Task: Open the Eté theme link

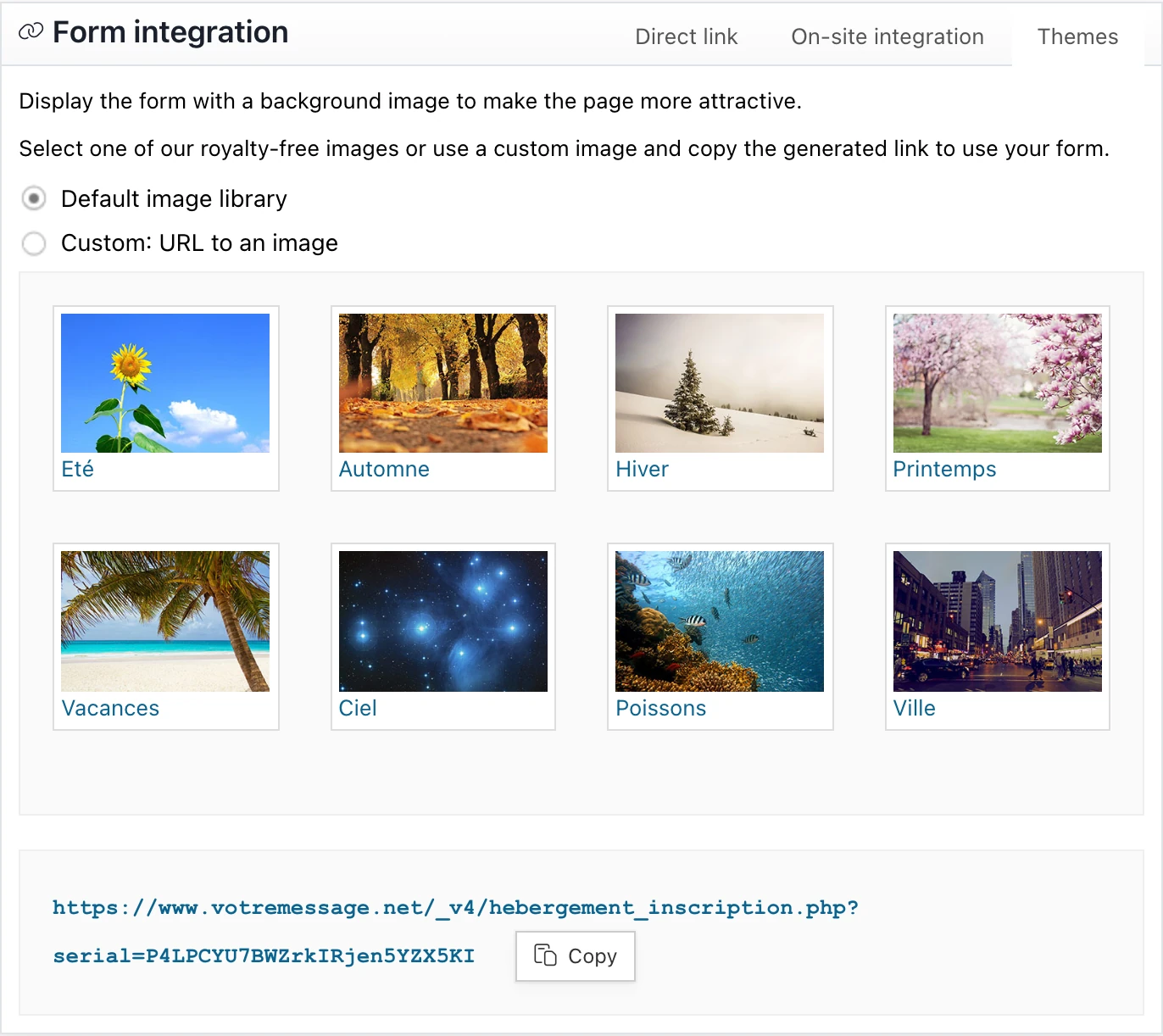Action: [76, 469]
